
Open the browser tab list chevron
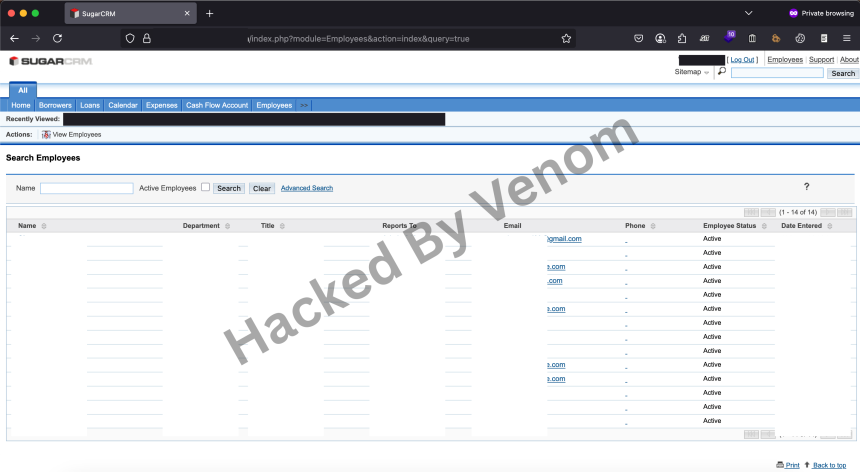748,13
